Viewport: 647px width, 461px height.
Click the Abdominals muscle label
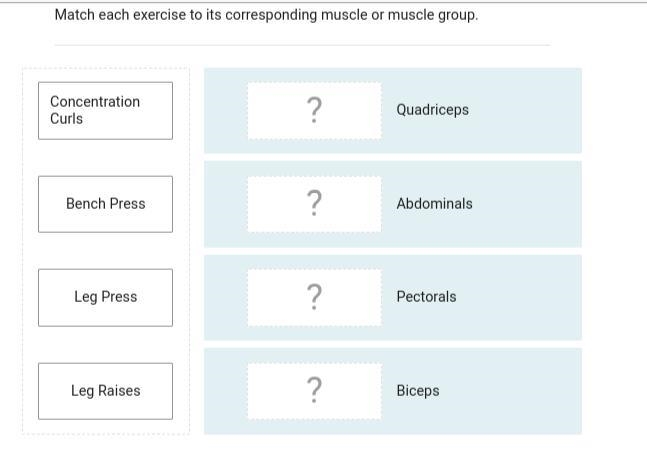point(434,203)
